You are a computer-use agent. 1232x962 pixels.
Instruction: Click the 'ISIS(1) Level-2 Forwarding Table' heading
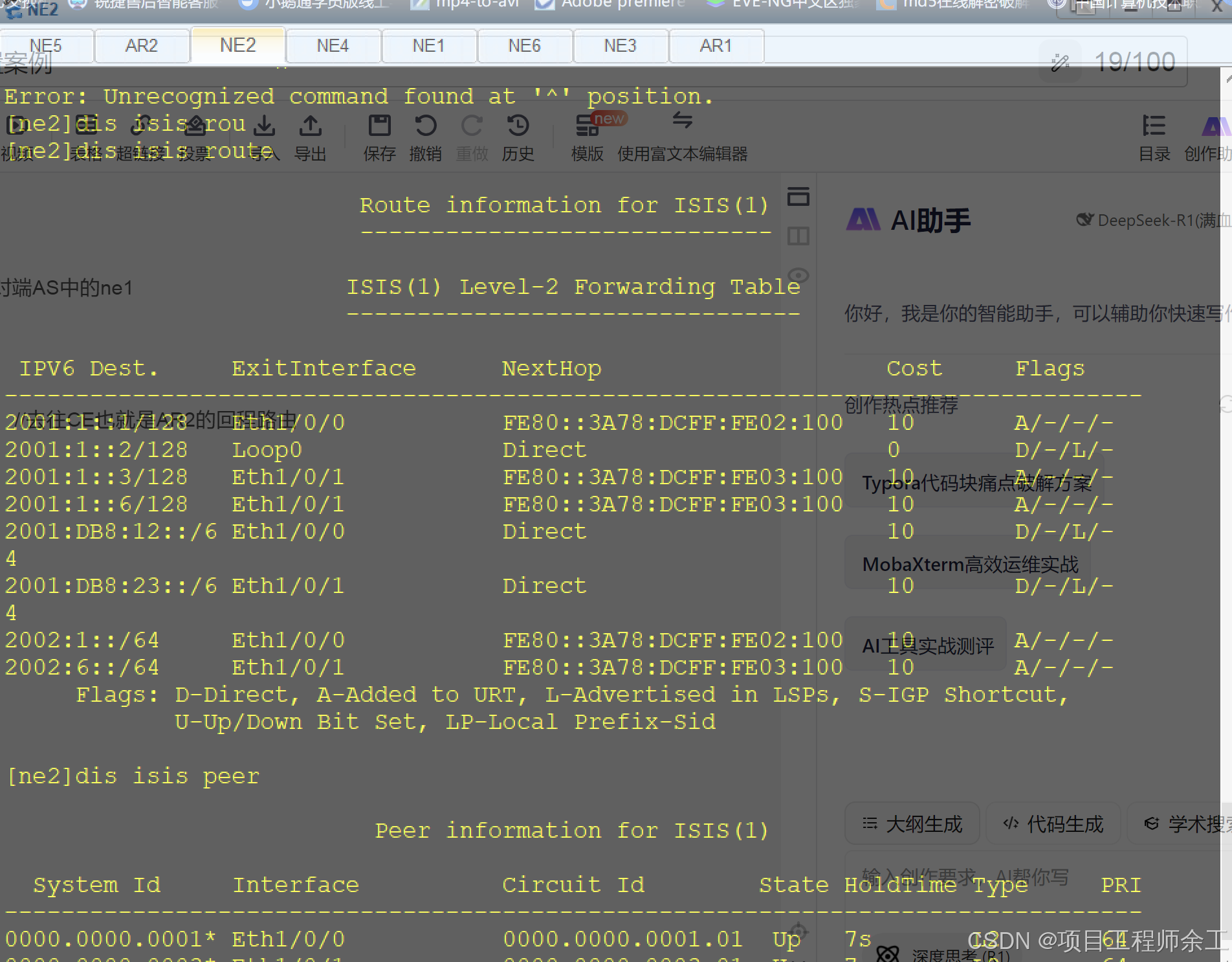point(573,287)
